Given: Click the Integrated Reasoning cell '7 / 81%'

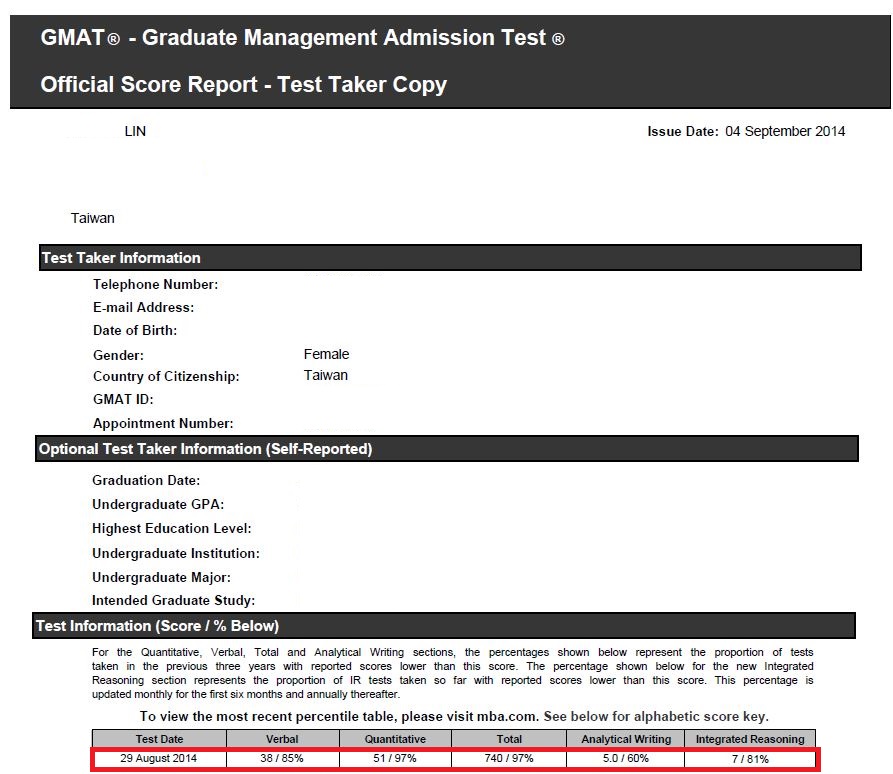Looking at the screenshot, I should (x=750, y=759).
